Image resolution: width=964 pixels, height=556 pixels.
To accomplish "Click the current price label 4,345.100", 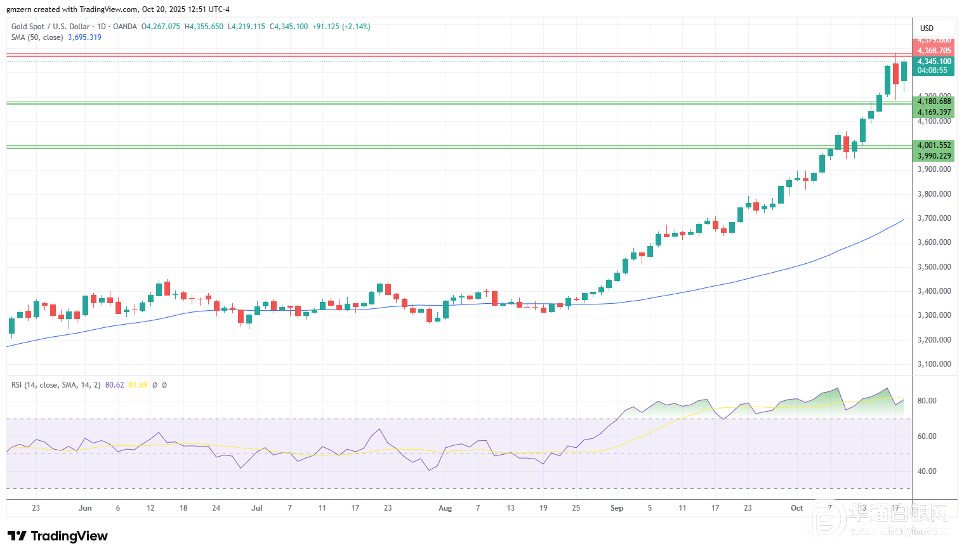I will click(x=934, y=61).
